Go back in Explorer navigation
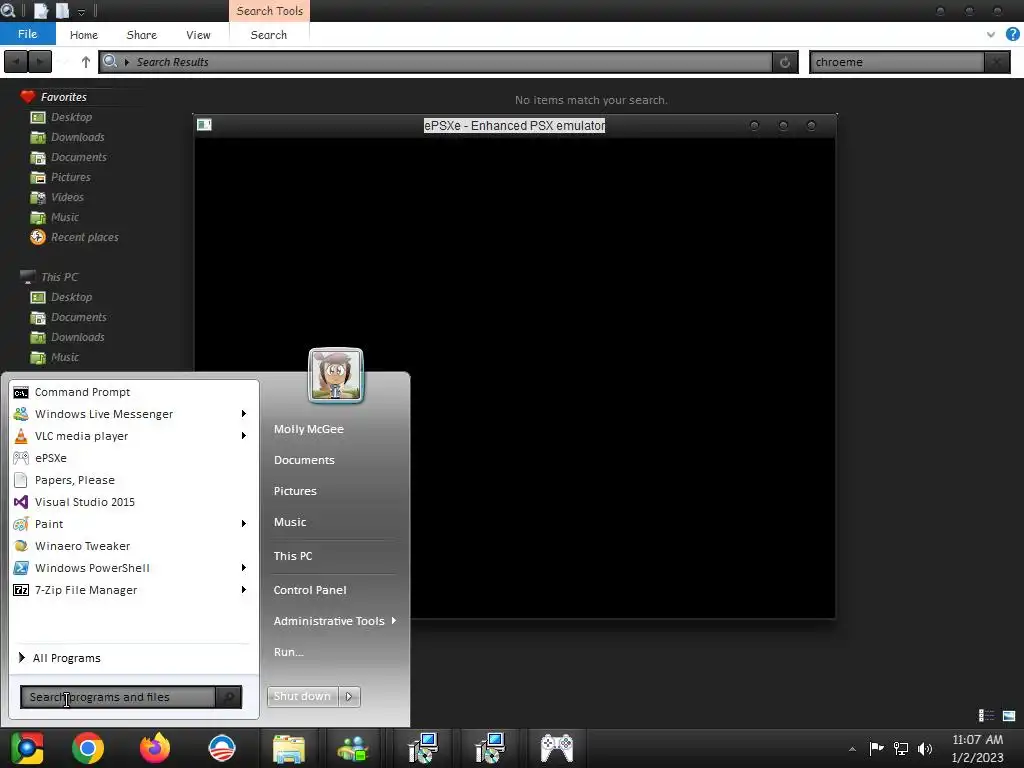 (16, 62)
